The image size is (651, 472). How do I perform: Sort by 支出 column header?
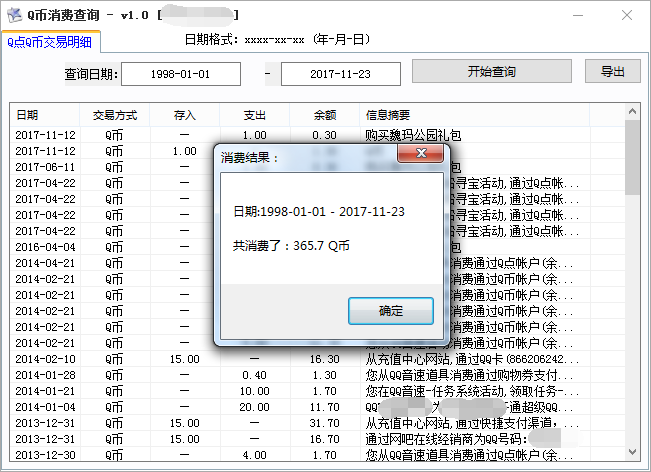click(x=254, y=115)
